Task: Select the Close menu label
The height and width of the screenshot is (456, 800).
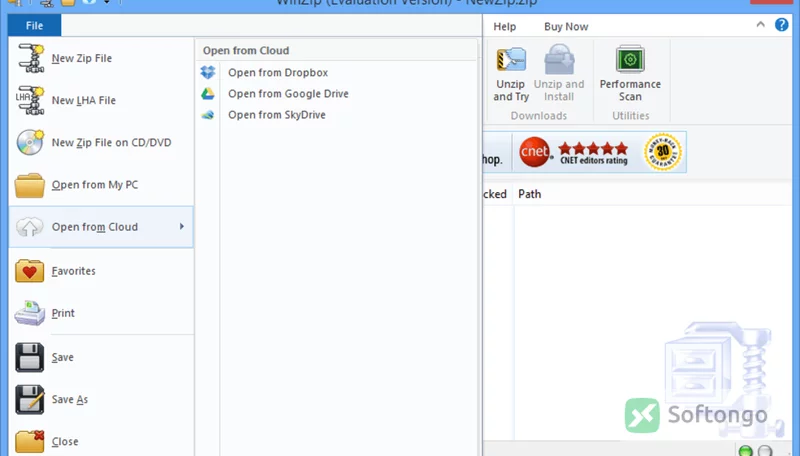Action: pos(65,442)
